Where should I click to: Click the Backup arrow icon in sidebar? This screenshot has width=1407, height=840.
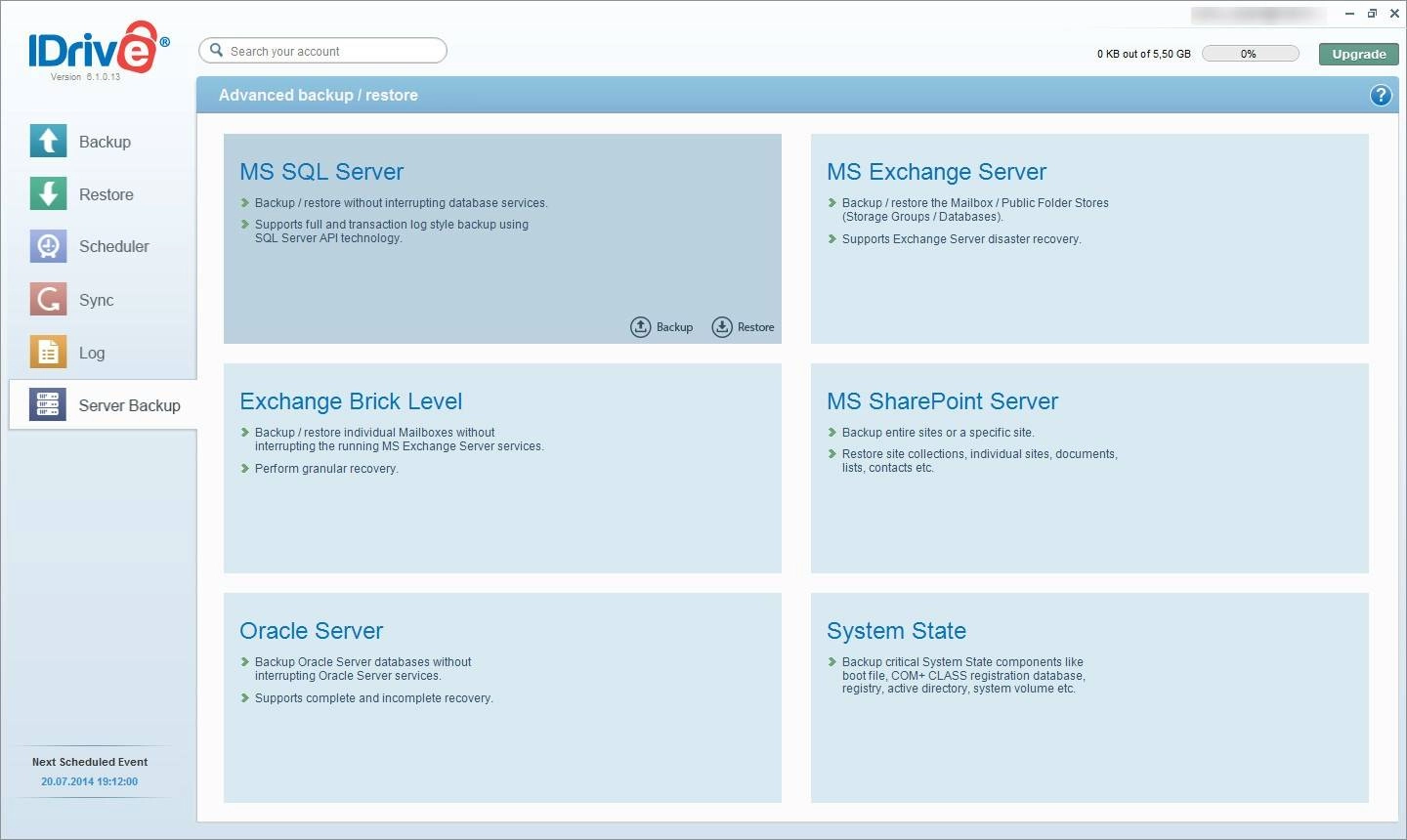[48, 142]
